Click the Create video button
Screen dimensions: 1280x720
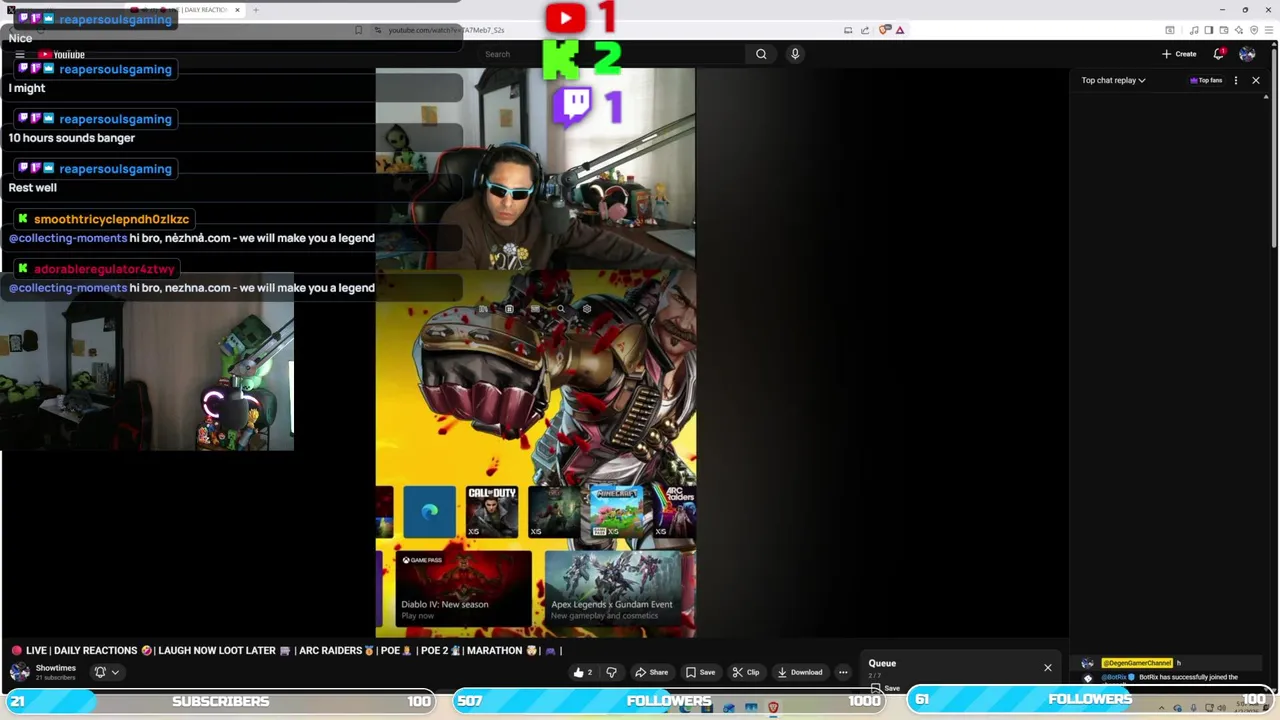[x=1179, y=54]
